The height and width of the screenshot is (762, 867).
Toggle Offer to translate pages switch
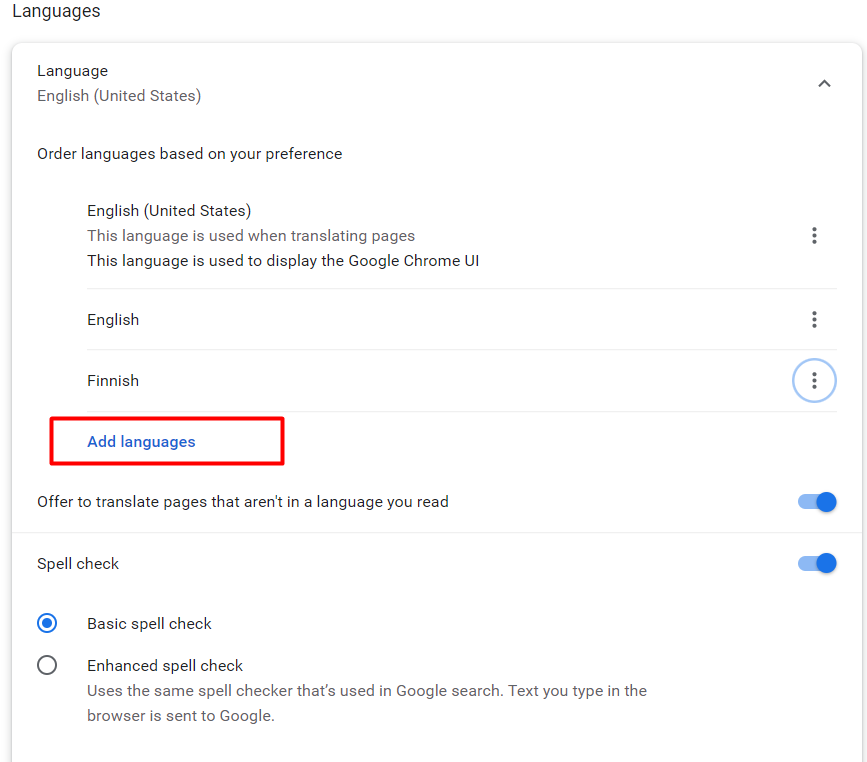[x=817, y=502]
